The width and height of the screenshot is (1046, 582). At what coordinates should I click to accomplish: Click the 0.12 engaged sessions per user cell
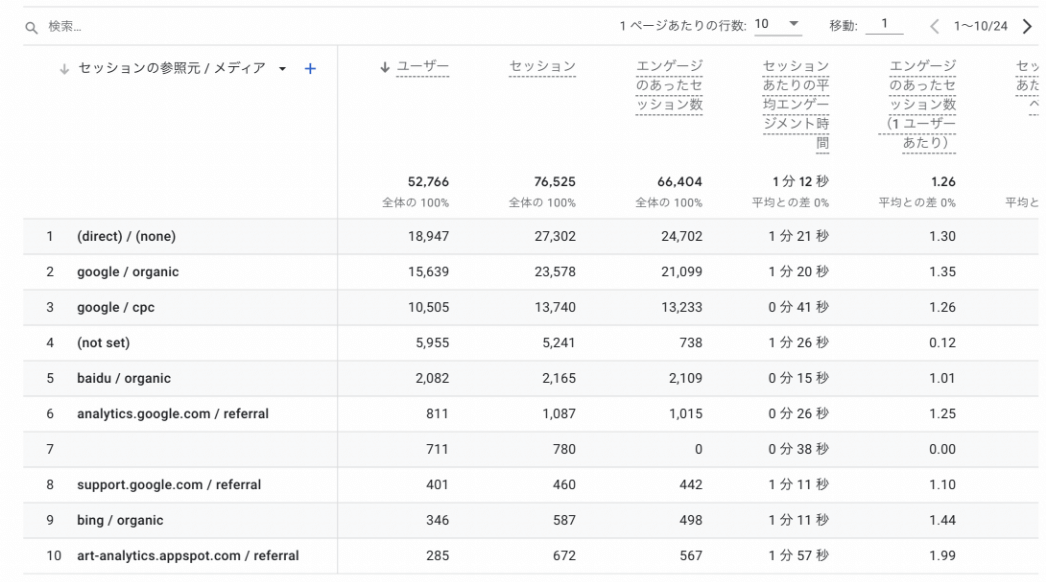pyautogui.click(x=943, y=342)
